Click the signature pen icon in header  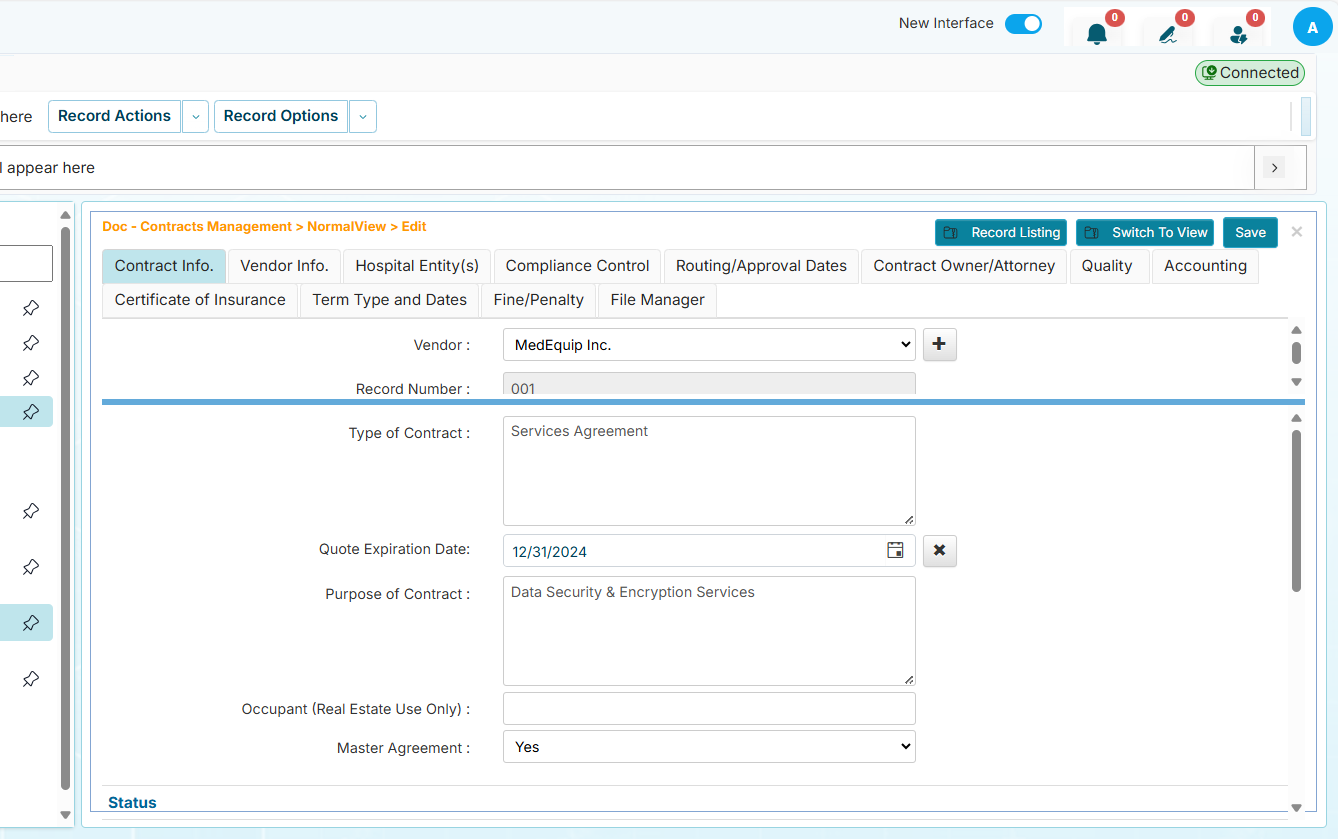[x=1167, y=34]
